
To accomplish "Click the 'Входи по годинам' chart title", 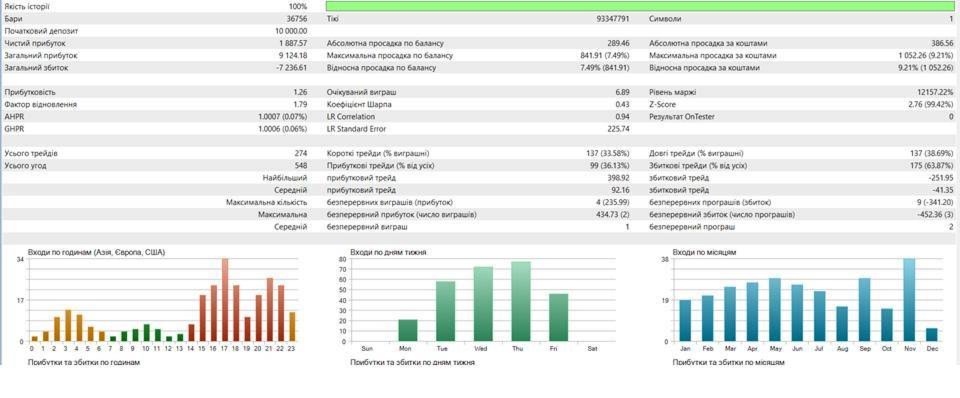I will 97,252.
